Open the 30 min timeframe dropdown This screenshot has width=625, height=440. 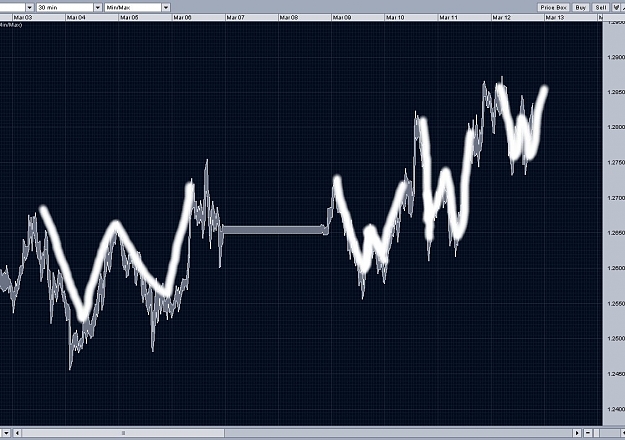98,8
